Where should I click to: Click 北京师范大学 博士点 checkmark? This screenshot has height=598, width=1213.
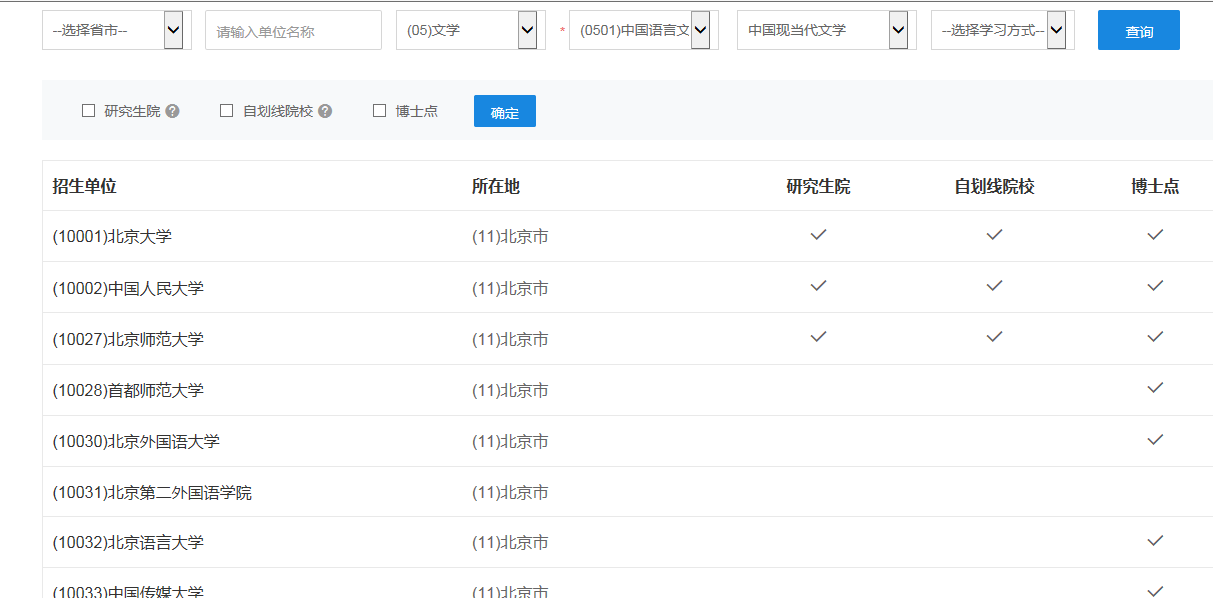pyautogui.click(x=1155, y=336)
